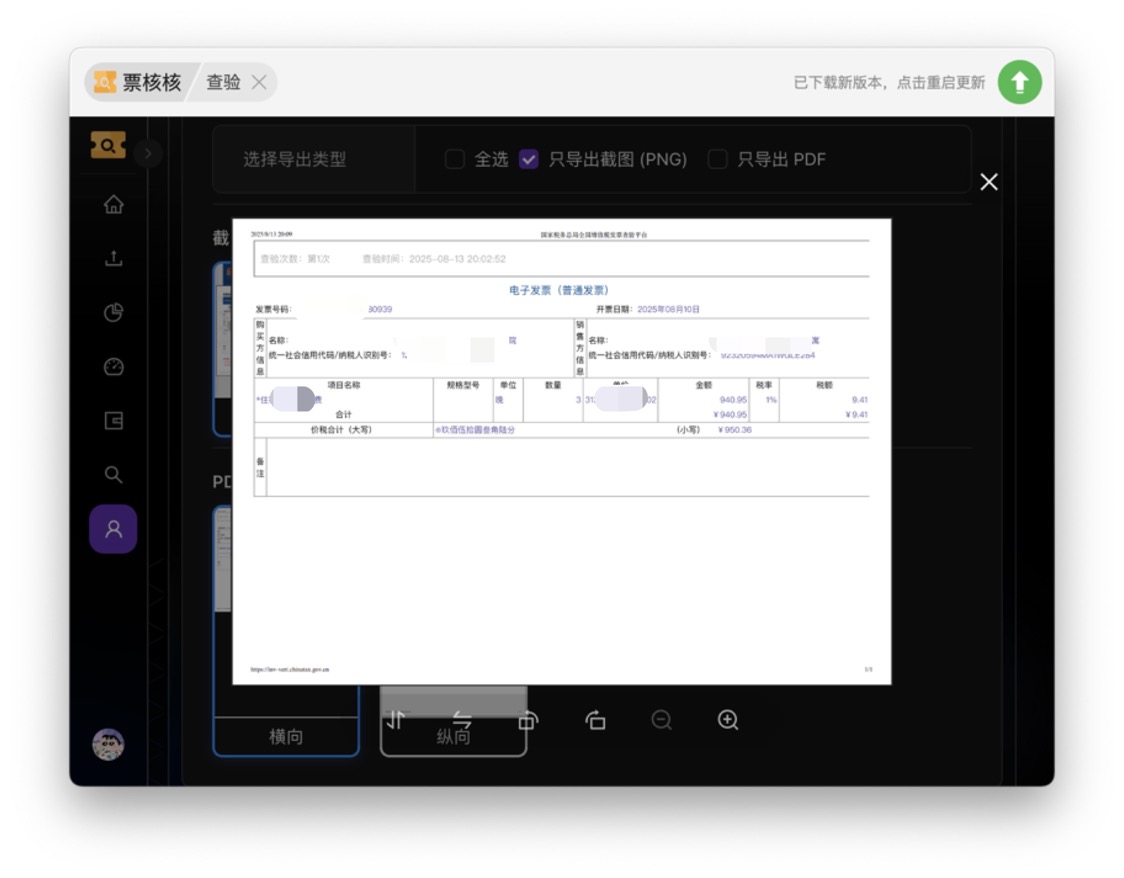Click the green update arrow button

1019,82
